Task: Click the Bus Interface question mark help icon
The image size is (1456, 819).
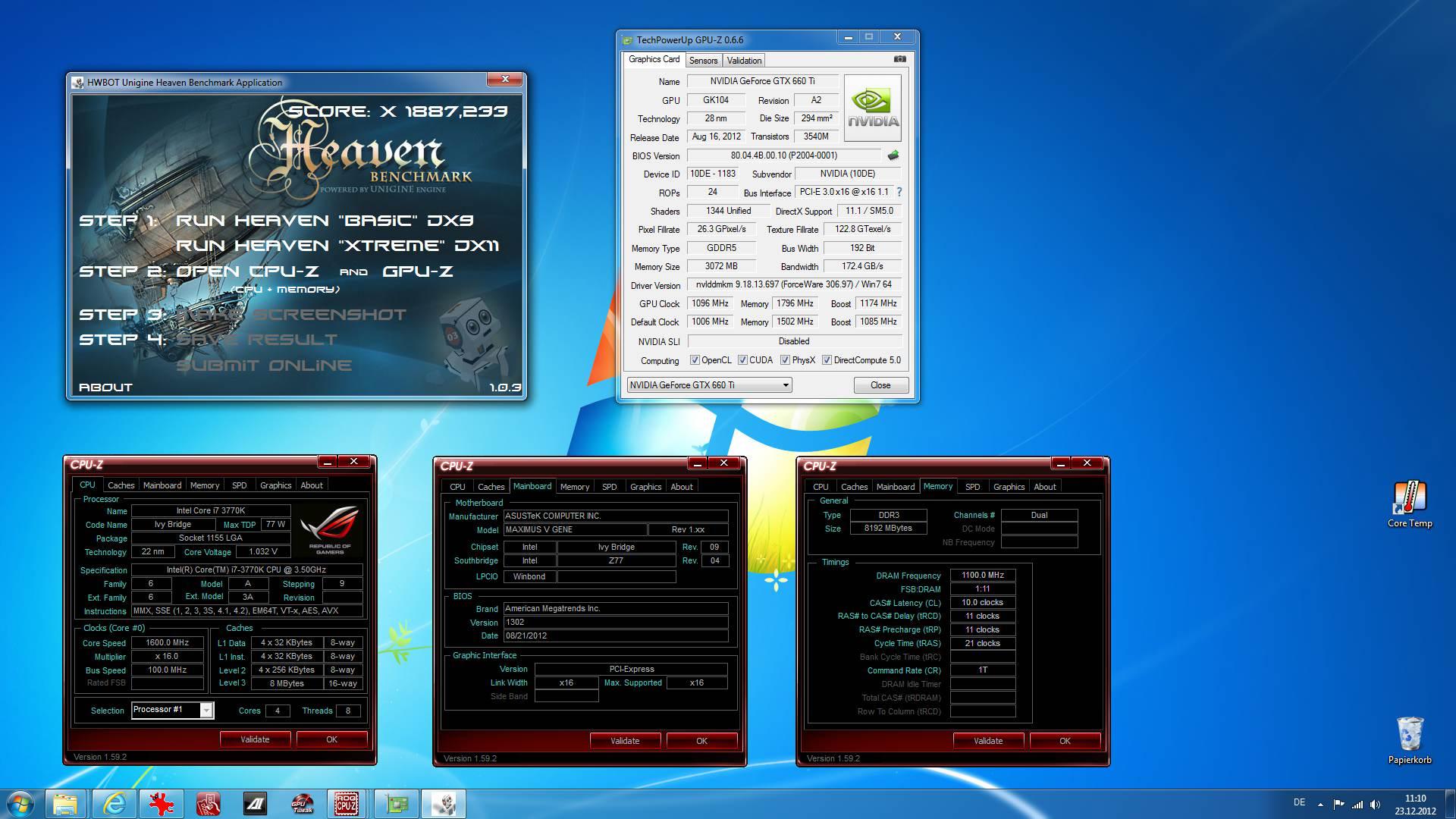Action: (x=899, y=192)
